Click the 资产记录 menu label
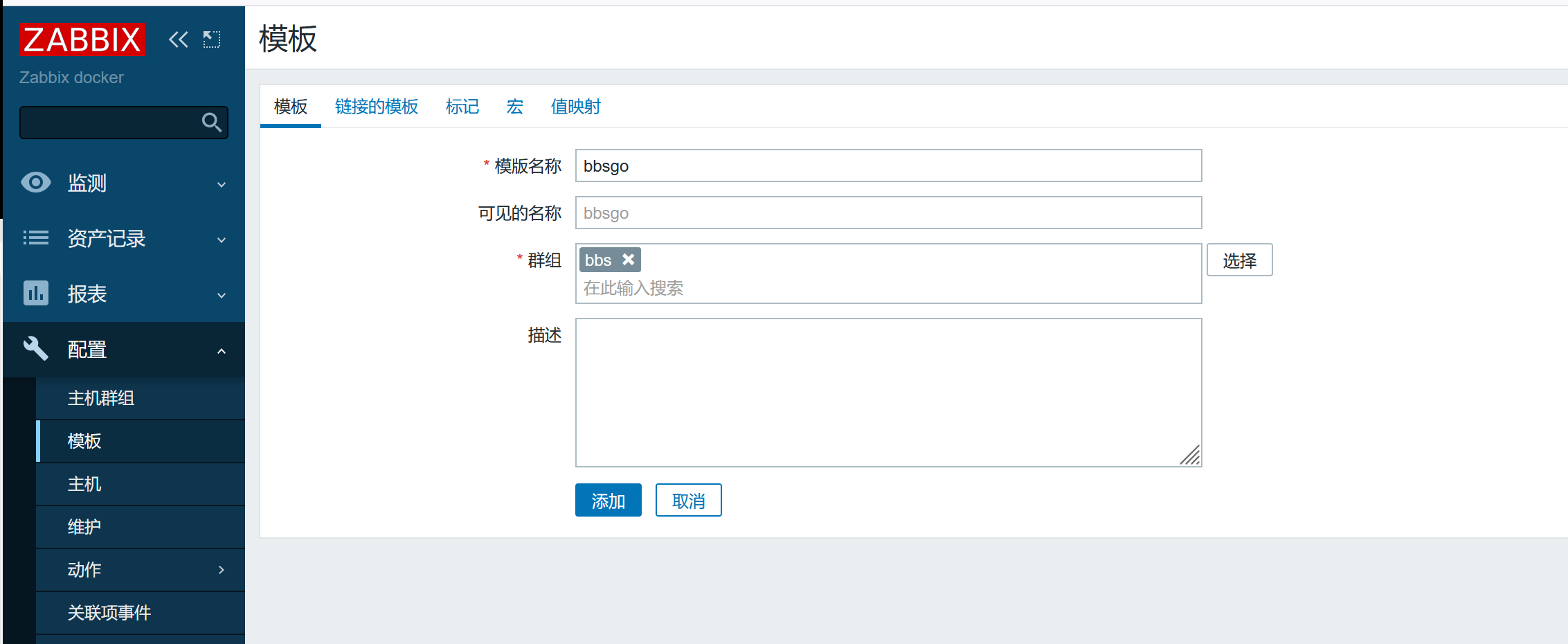This screenshot has width=1568, height=644. [x=107, y=238]
